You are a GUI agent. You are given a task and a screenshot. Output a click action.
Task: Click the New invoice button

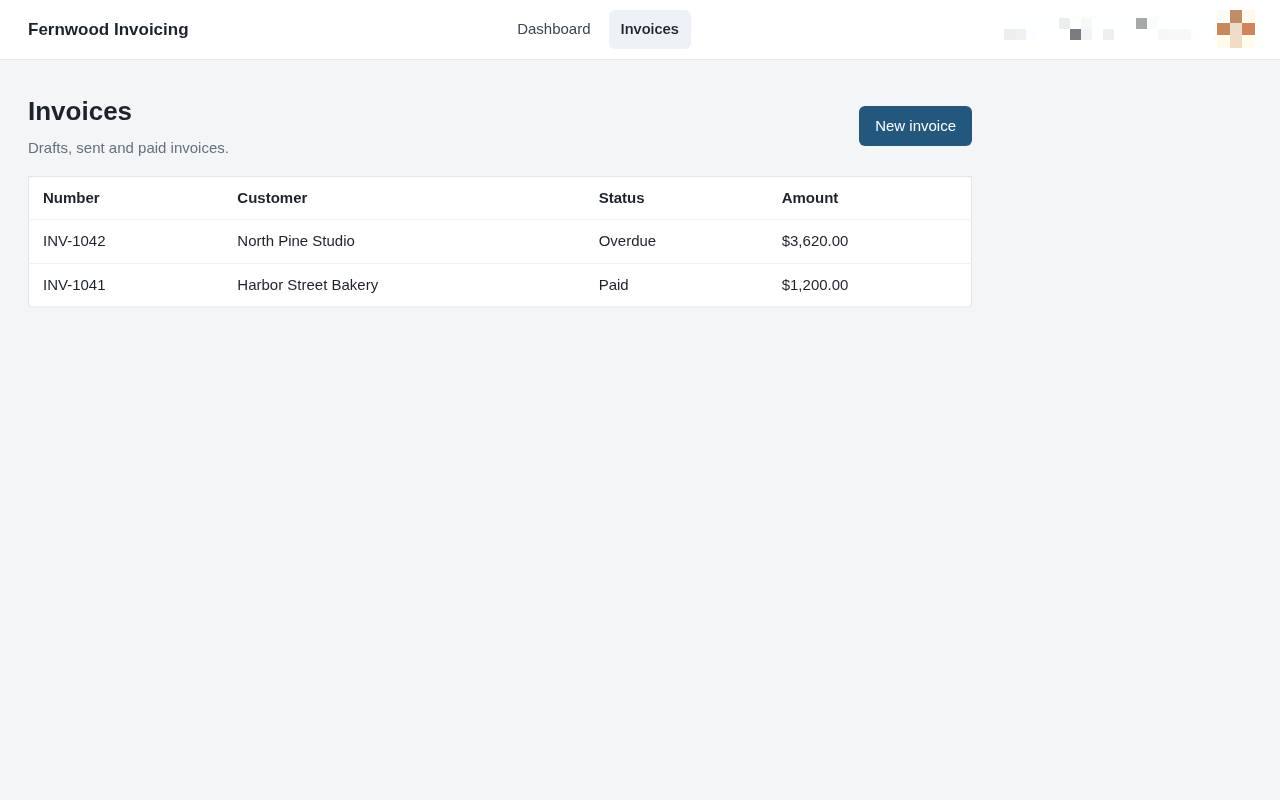915,126
